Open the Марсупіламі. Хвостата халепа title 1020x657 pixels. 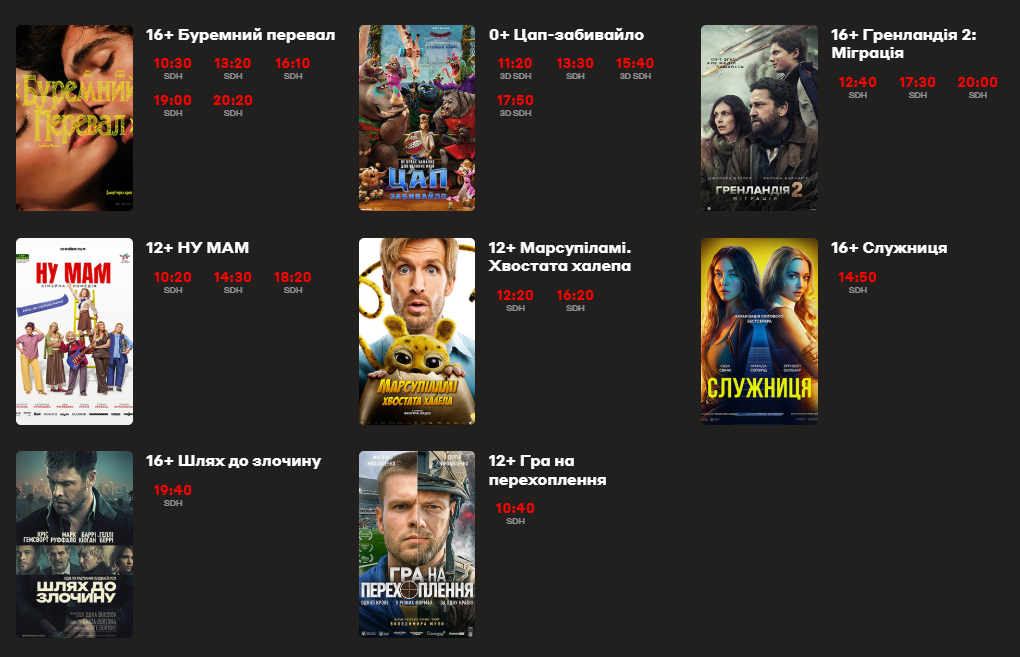(x=559, y=257)
